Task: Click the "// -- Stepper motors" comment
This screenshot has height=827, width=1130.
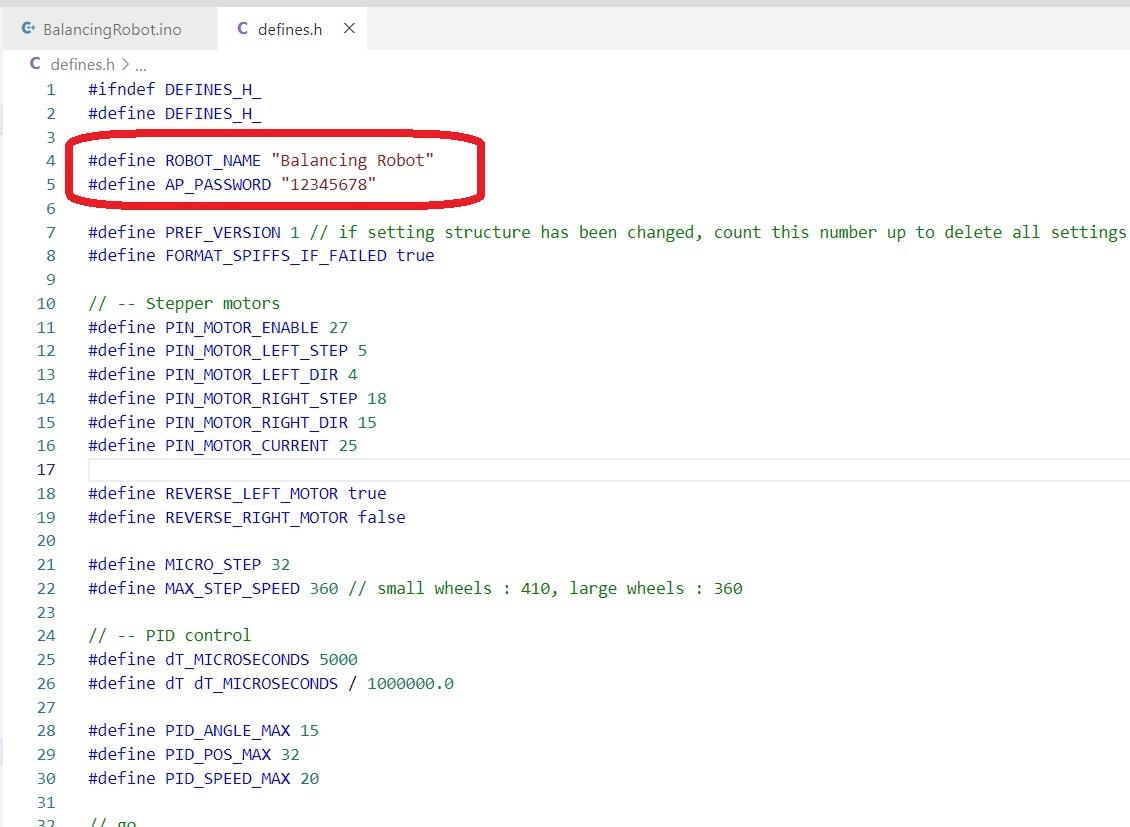Action: 184,303
